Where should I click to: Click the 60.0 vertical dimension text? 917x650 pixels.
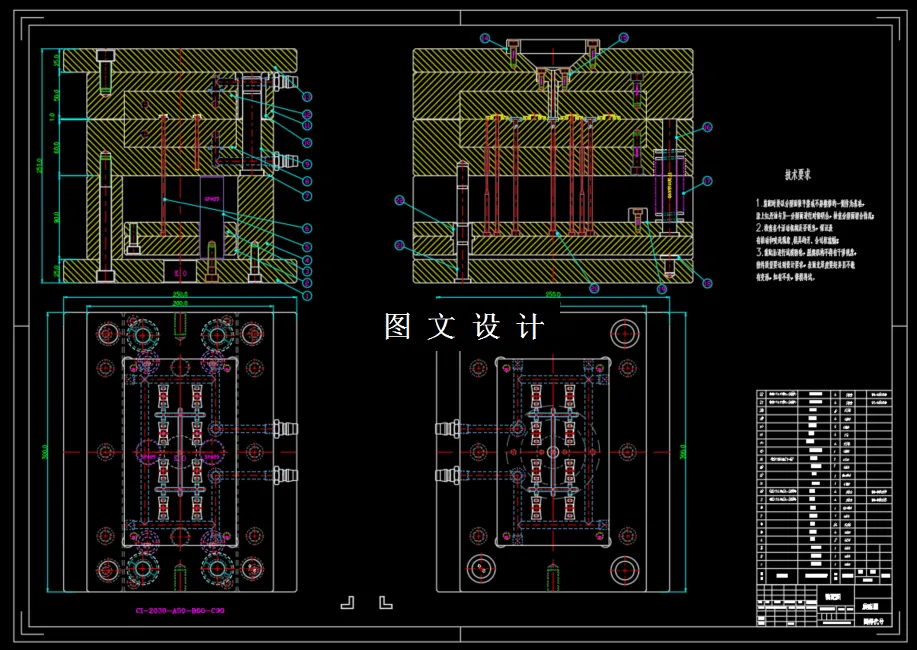click(57, 147)
